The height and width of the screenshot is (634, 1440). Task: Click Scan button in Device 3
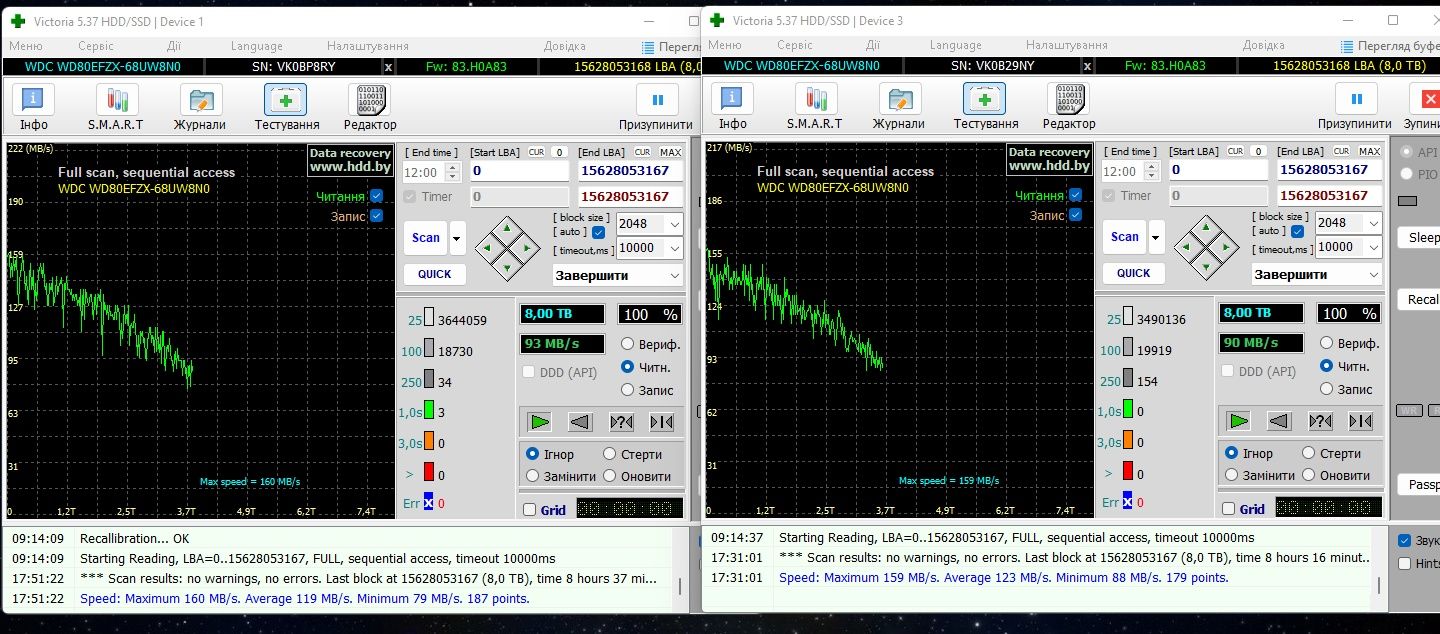(x=1125, y=237)
